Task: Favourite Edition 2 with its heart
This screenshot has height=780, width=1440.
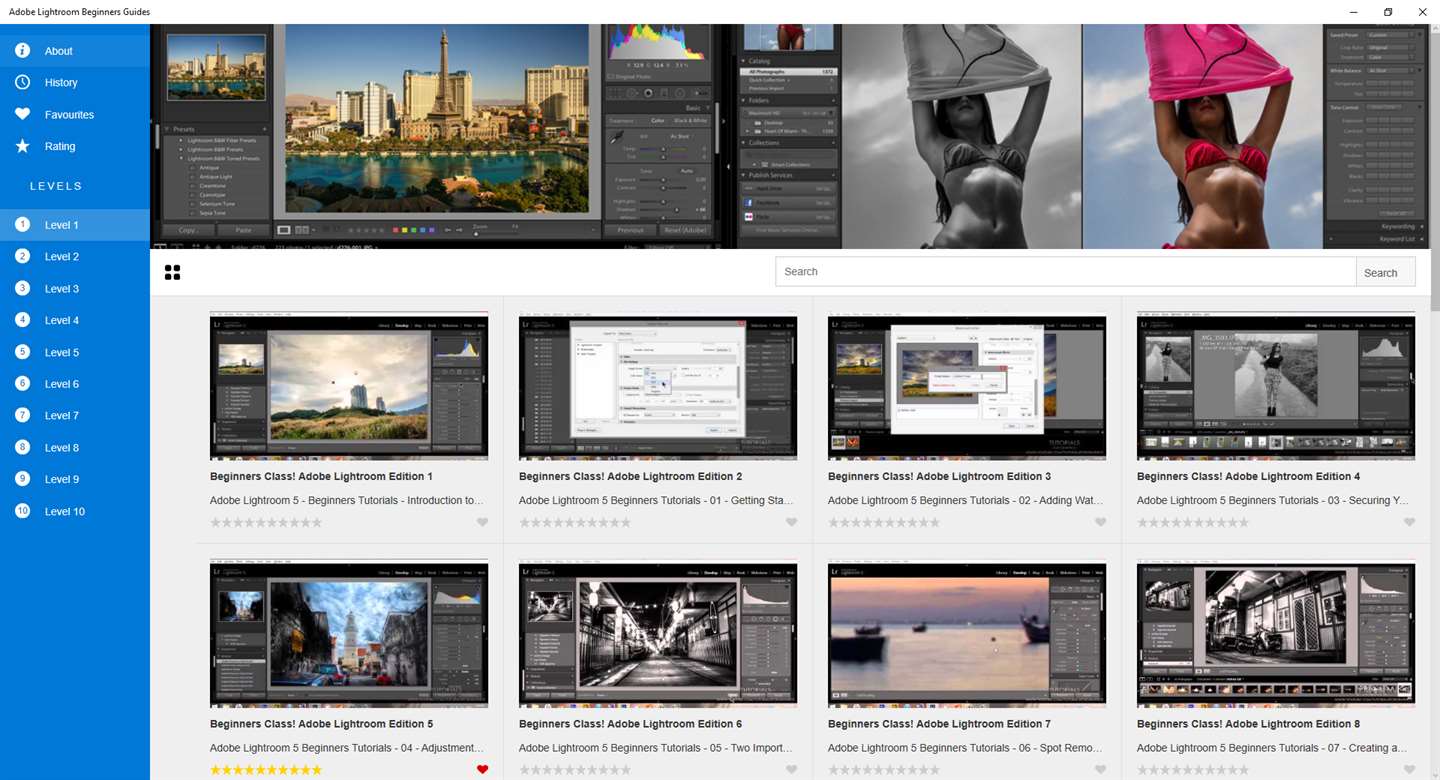Action: pyautogui.click(x=791, y=522)
